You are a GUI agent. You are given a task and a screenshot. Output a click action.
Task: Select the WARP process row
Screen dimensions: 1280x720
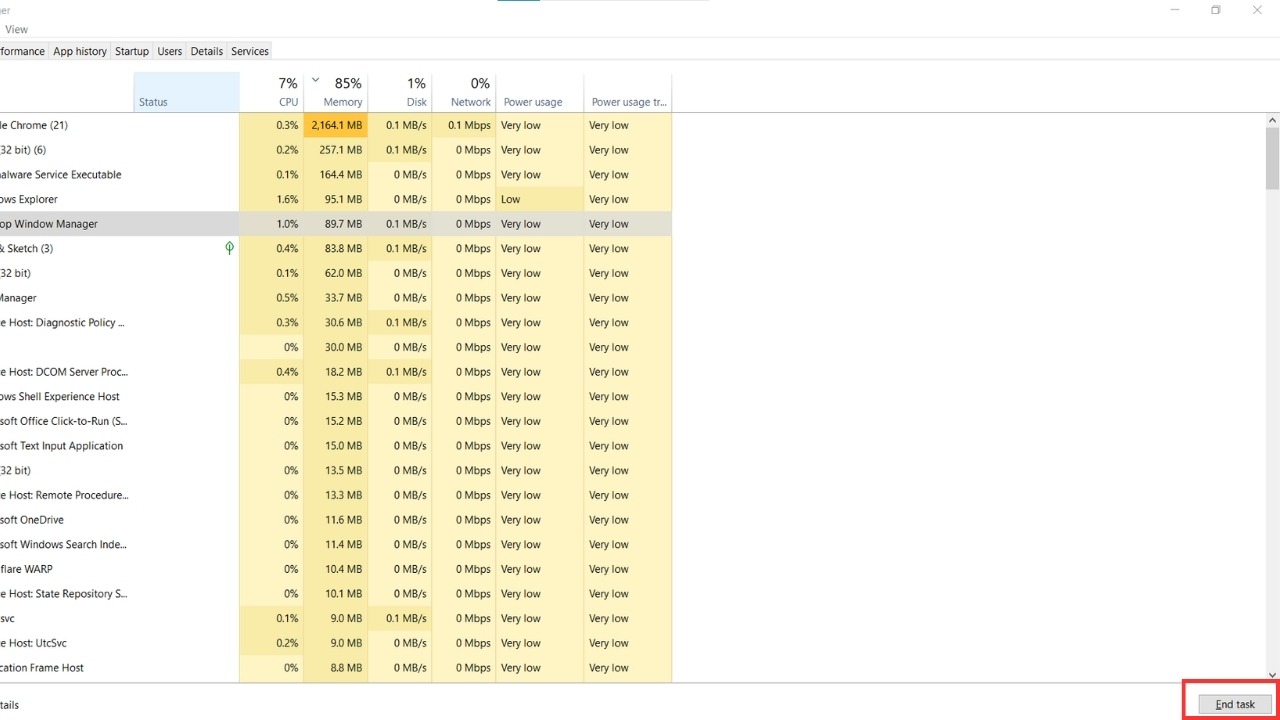336,569
